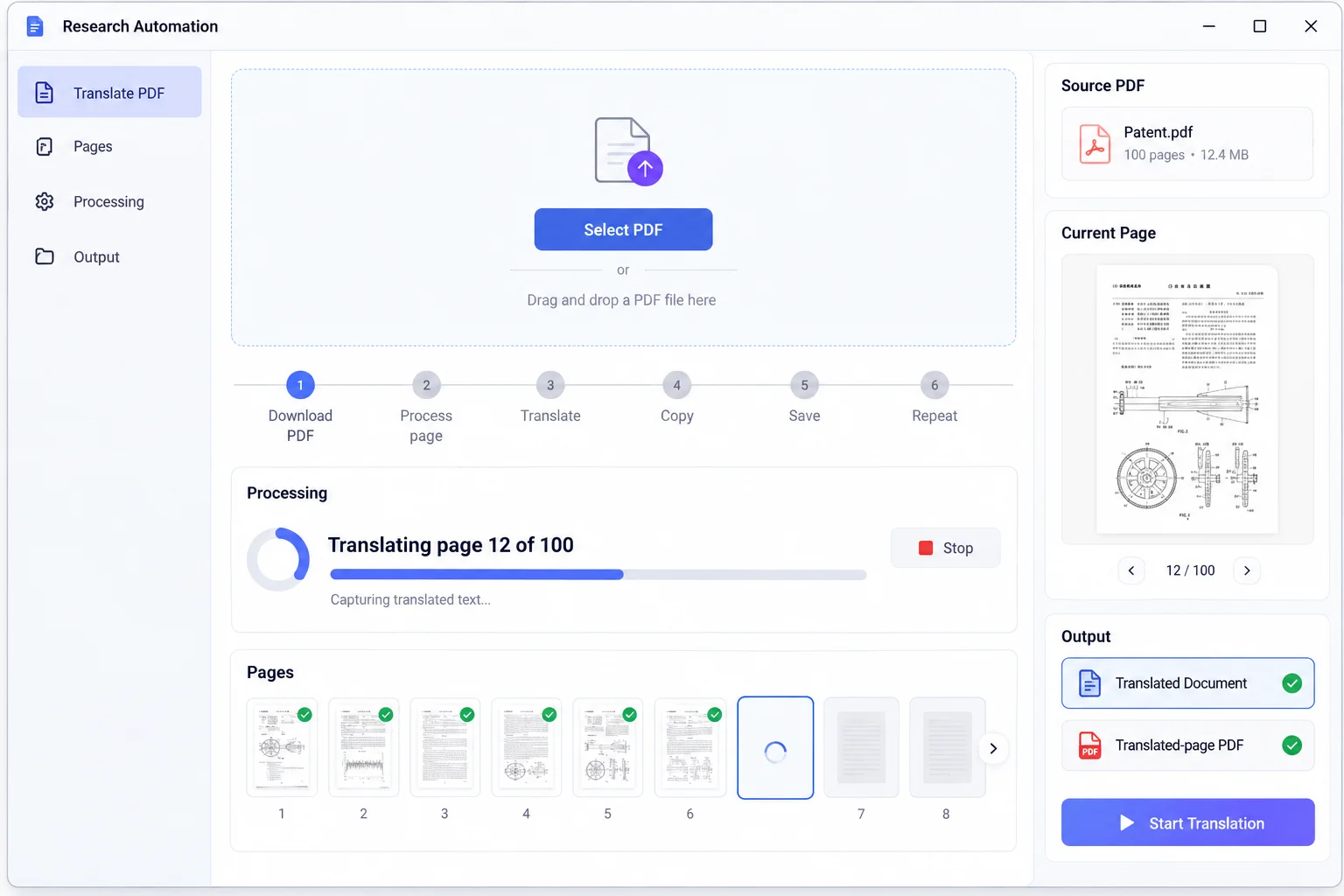Click the Processing gear icon in sidebar
Screen dimensions: 1344x896
click(45, 201)
